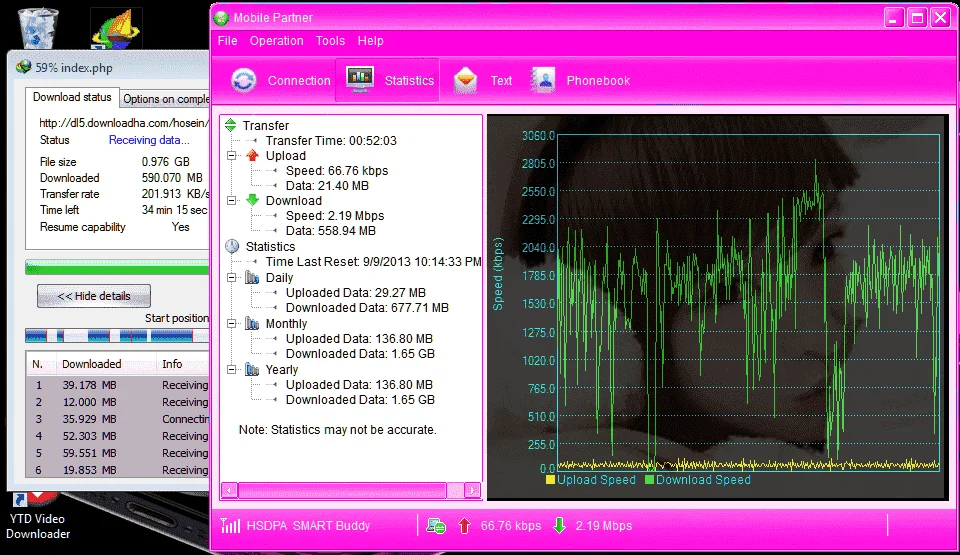This screenshot has height=555, width=960.
Task: Open the YTD Video Downloader desktop shortcut
Action: coord(38,518)
